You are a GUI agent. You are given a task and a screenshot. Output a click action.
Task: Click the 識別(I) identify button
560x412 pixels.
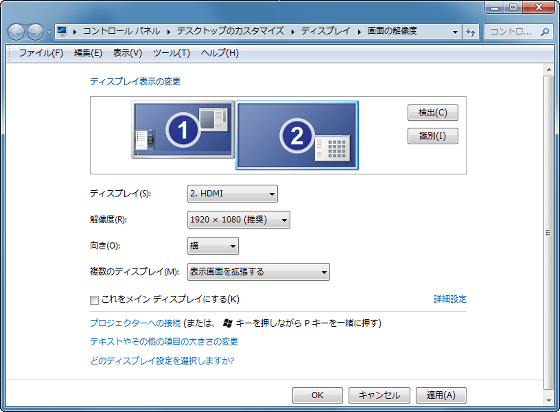(x=432, y=136)
